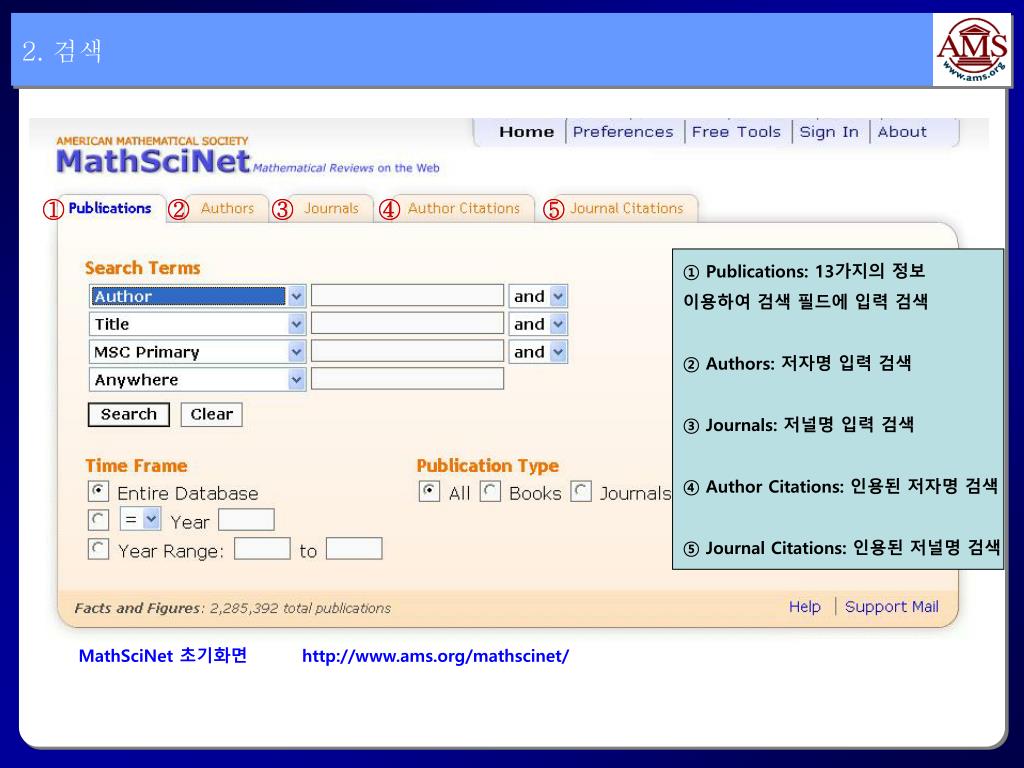Click the MSC Primary search term input
The width and height of the screenshot is (1024, 768).
point(407,351)
